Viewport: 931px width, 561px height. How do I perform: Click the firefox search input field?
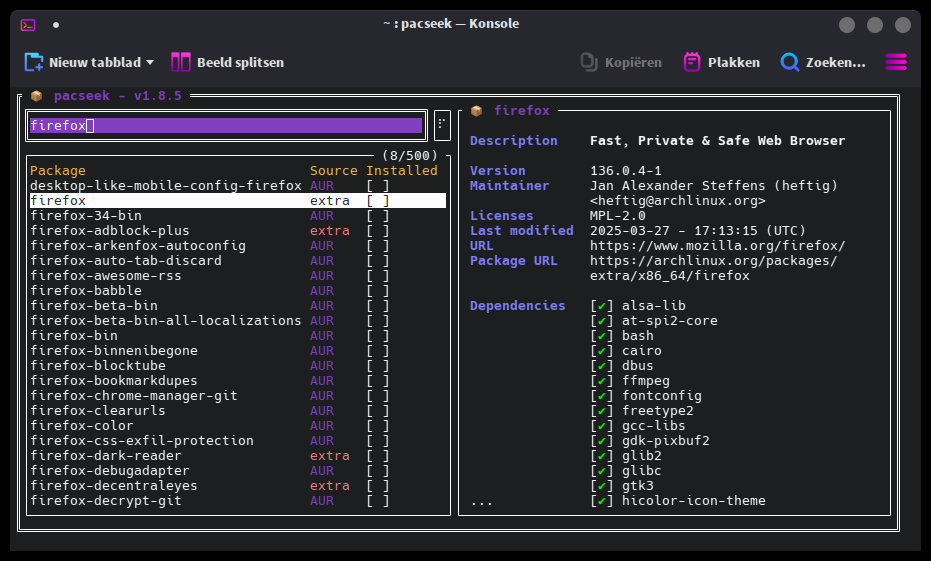(226, 125)
